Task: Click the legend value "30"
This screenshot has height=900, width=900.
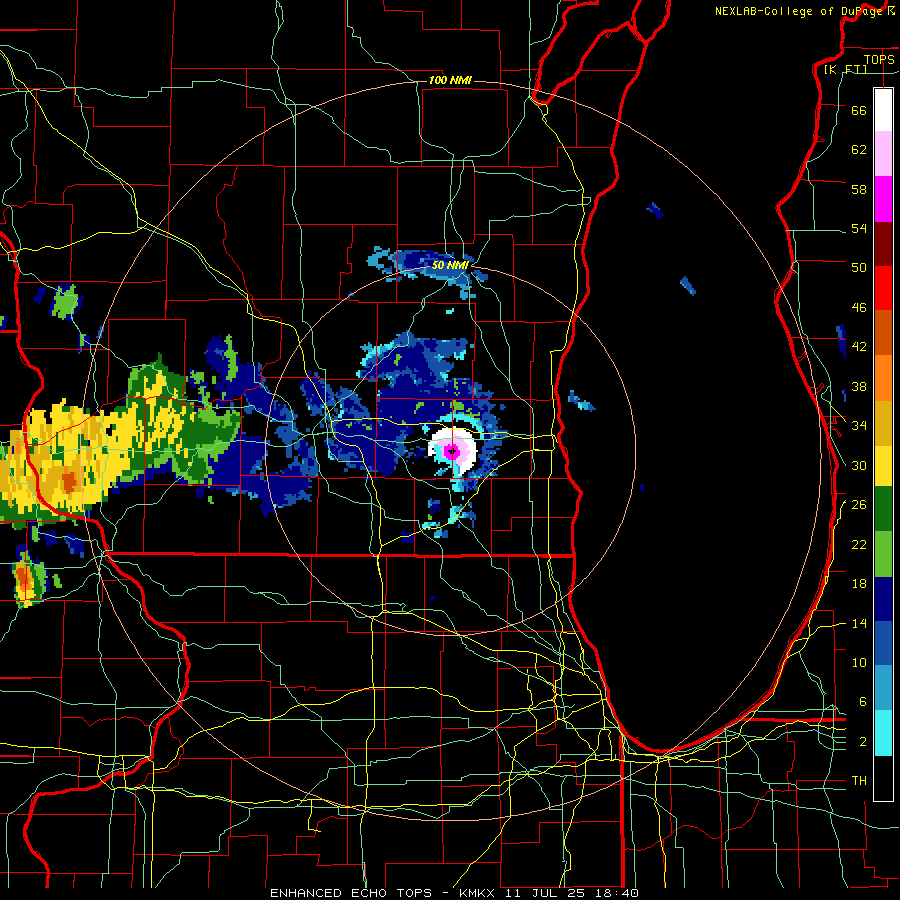Action: [x=859, y=465]
